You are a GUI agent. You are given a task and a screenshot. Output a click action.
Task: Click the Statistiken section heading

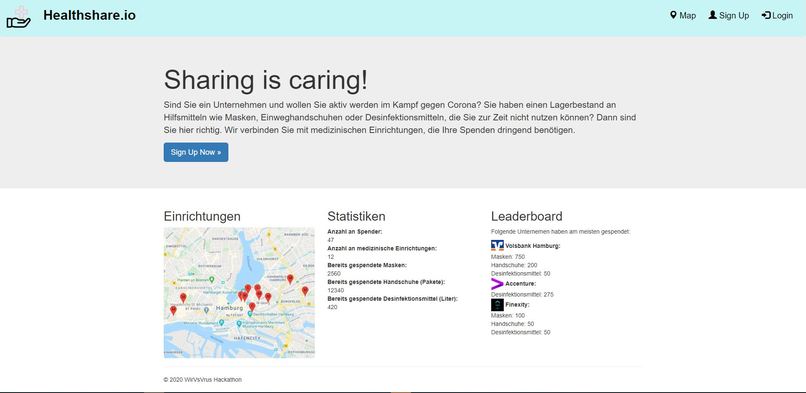(356, 216)
